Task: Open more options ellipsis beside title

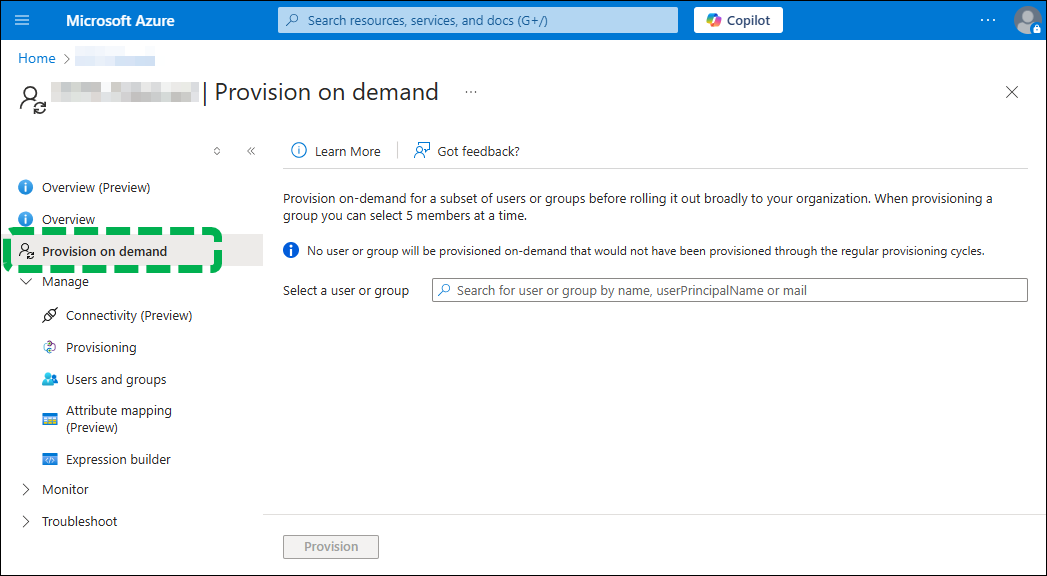Action: pos(471,92)
